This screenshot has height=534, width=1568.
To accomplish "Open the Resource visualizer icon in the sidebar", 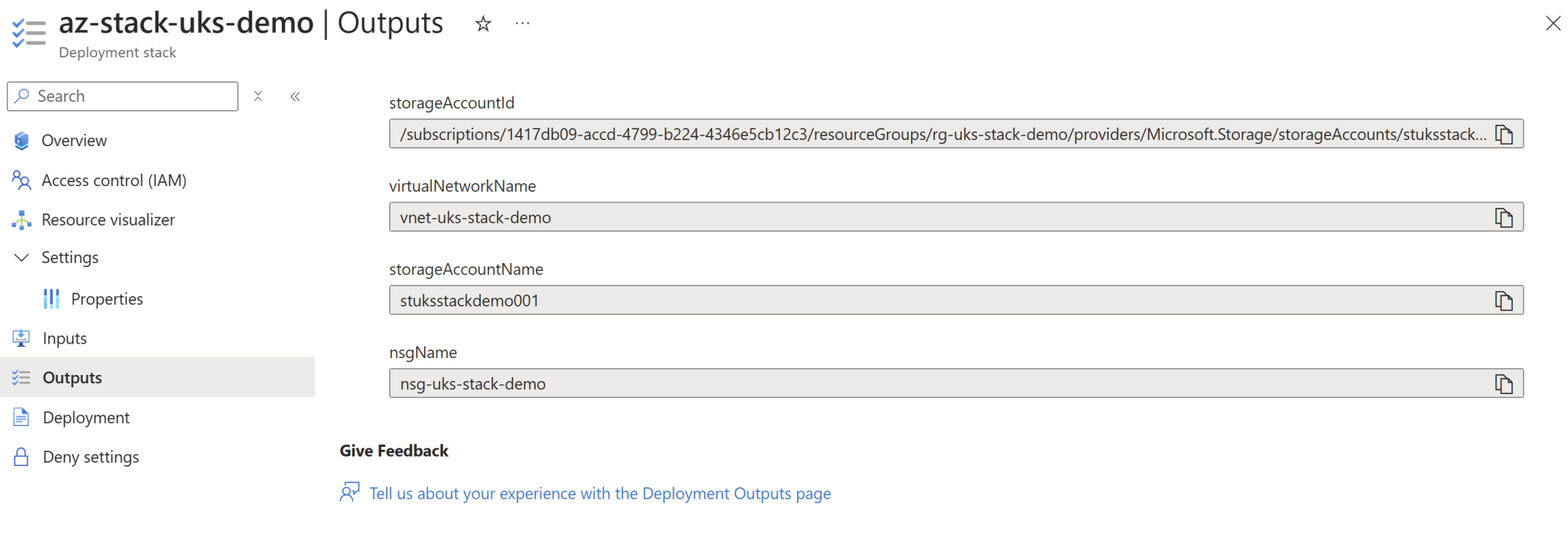I will [21, 220].
